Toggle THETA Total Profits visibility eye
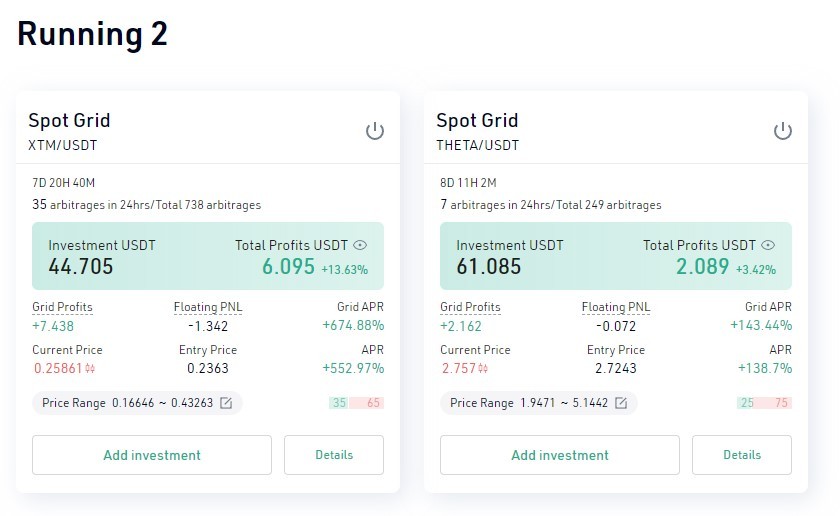 coord(768,245)
